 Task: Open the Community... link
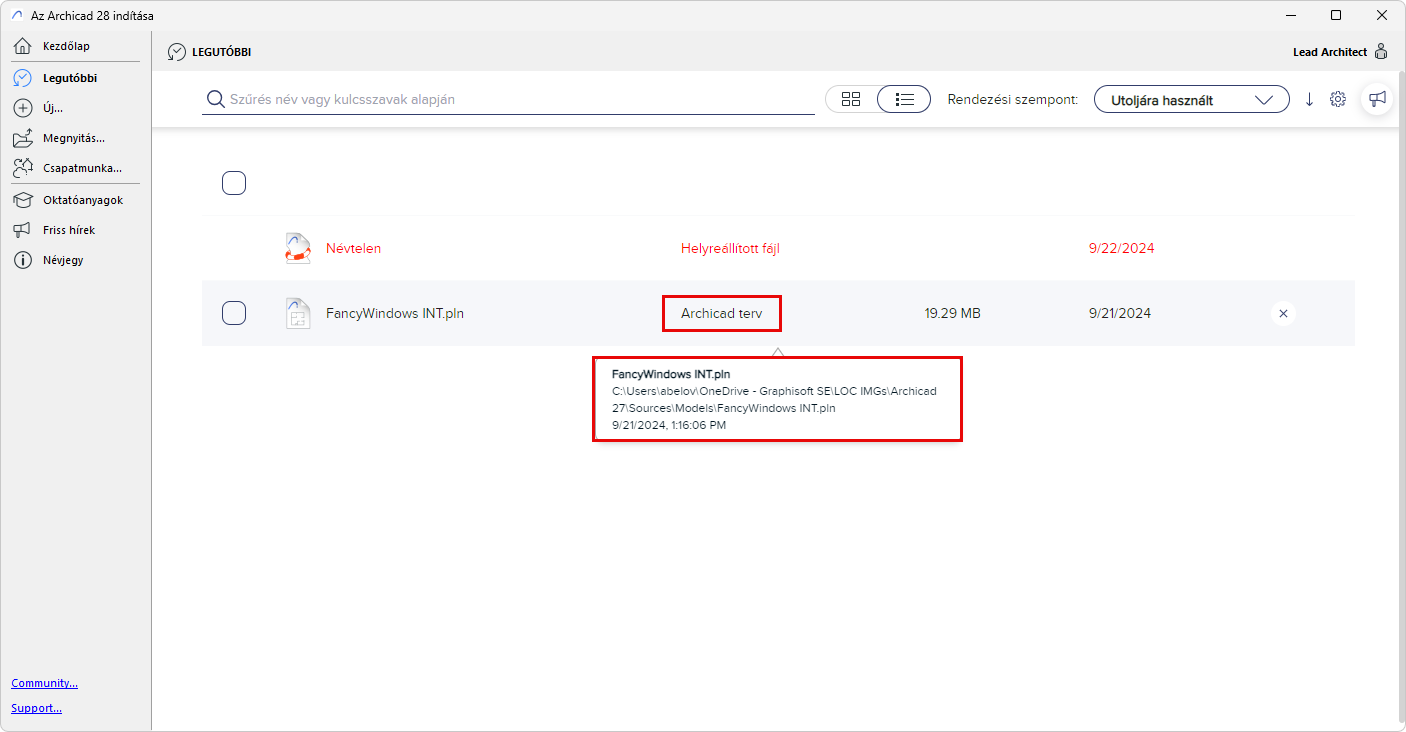click(44, 683)
